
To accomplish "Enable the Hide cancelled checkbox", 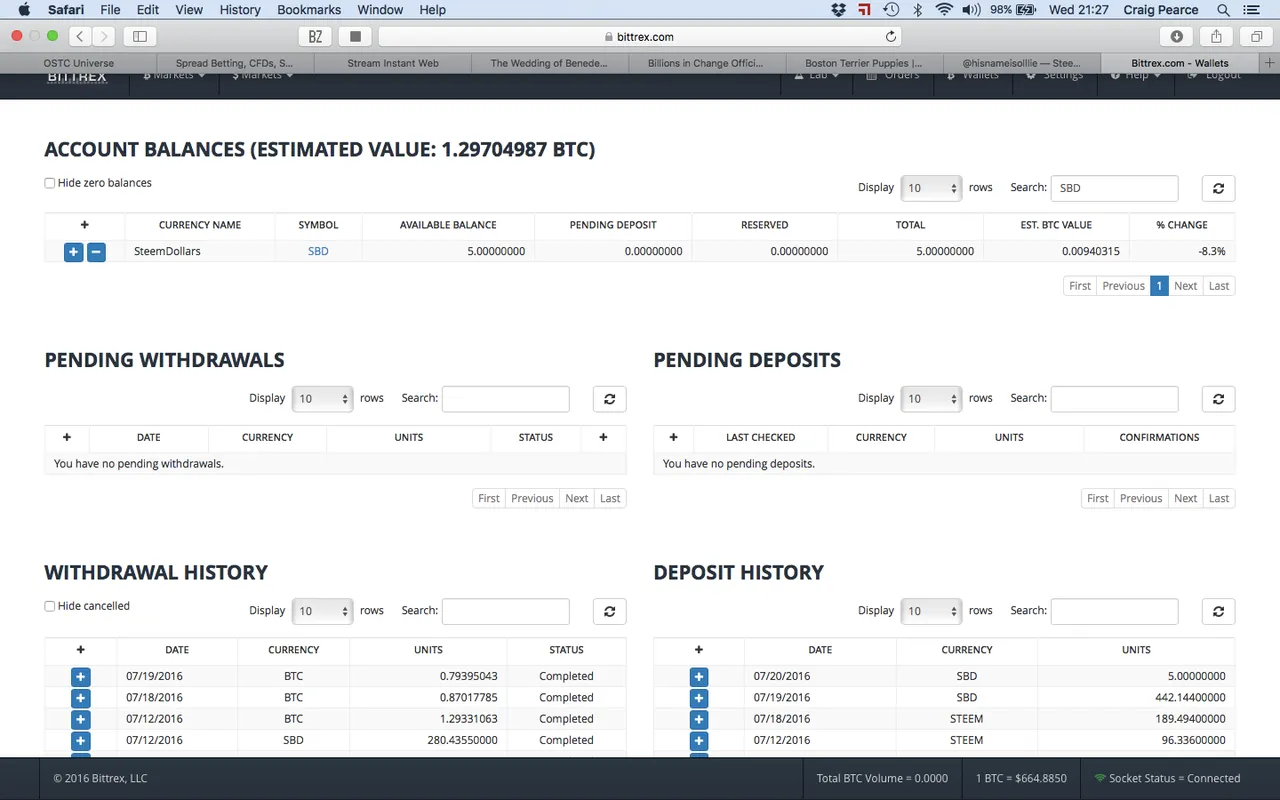I will (50, 606).
